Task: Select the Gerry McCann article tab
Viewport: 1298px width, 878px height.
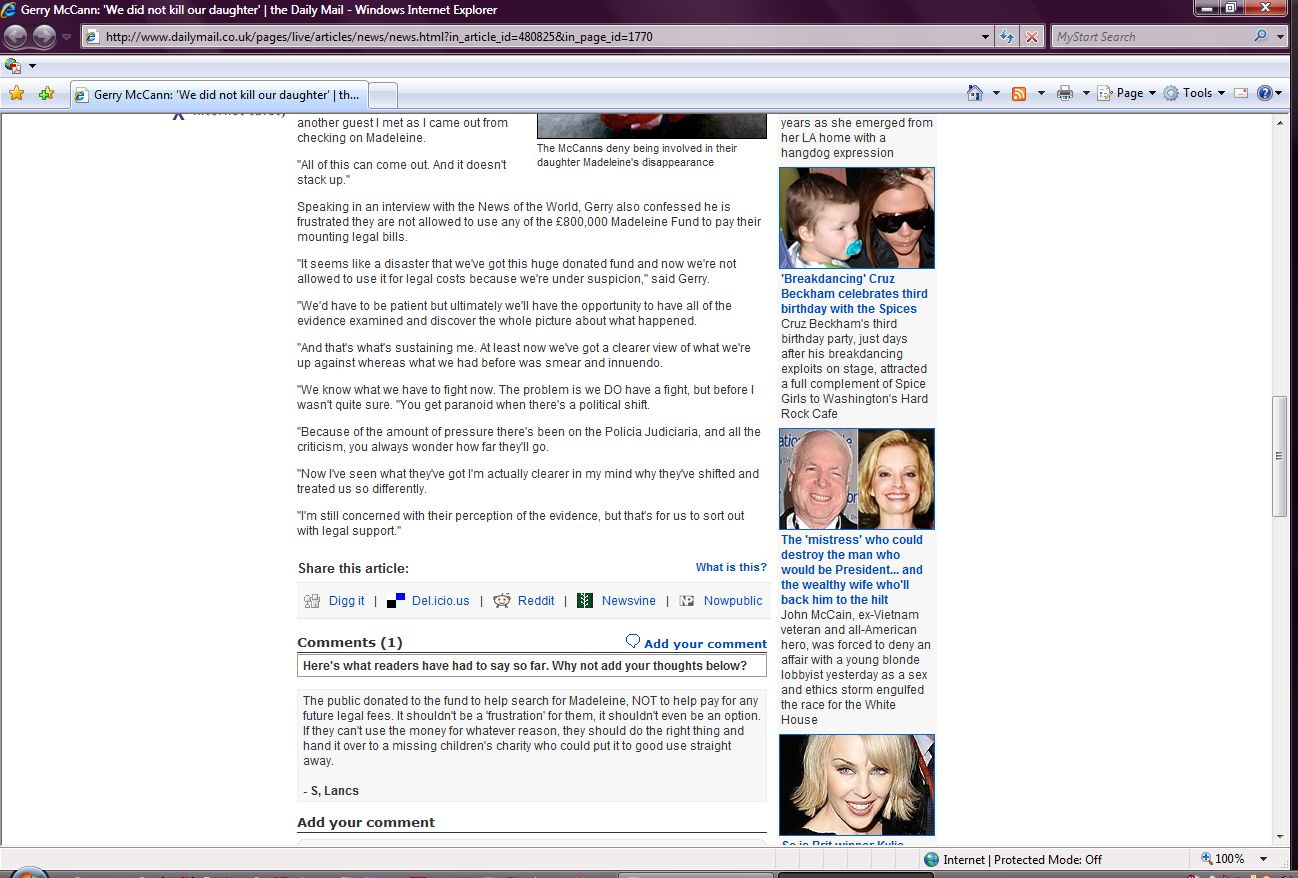Action: [x=220, y=95]
